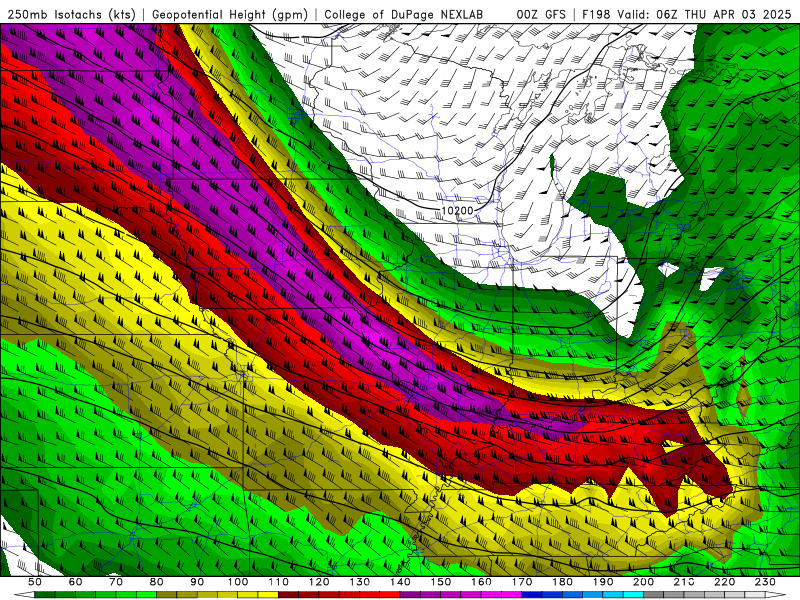
Task: Click the '120' value on the color scale
Action: coord(319,582)
